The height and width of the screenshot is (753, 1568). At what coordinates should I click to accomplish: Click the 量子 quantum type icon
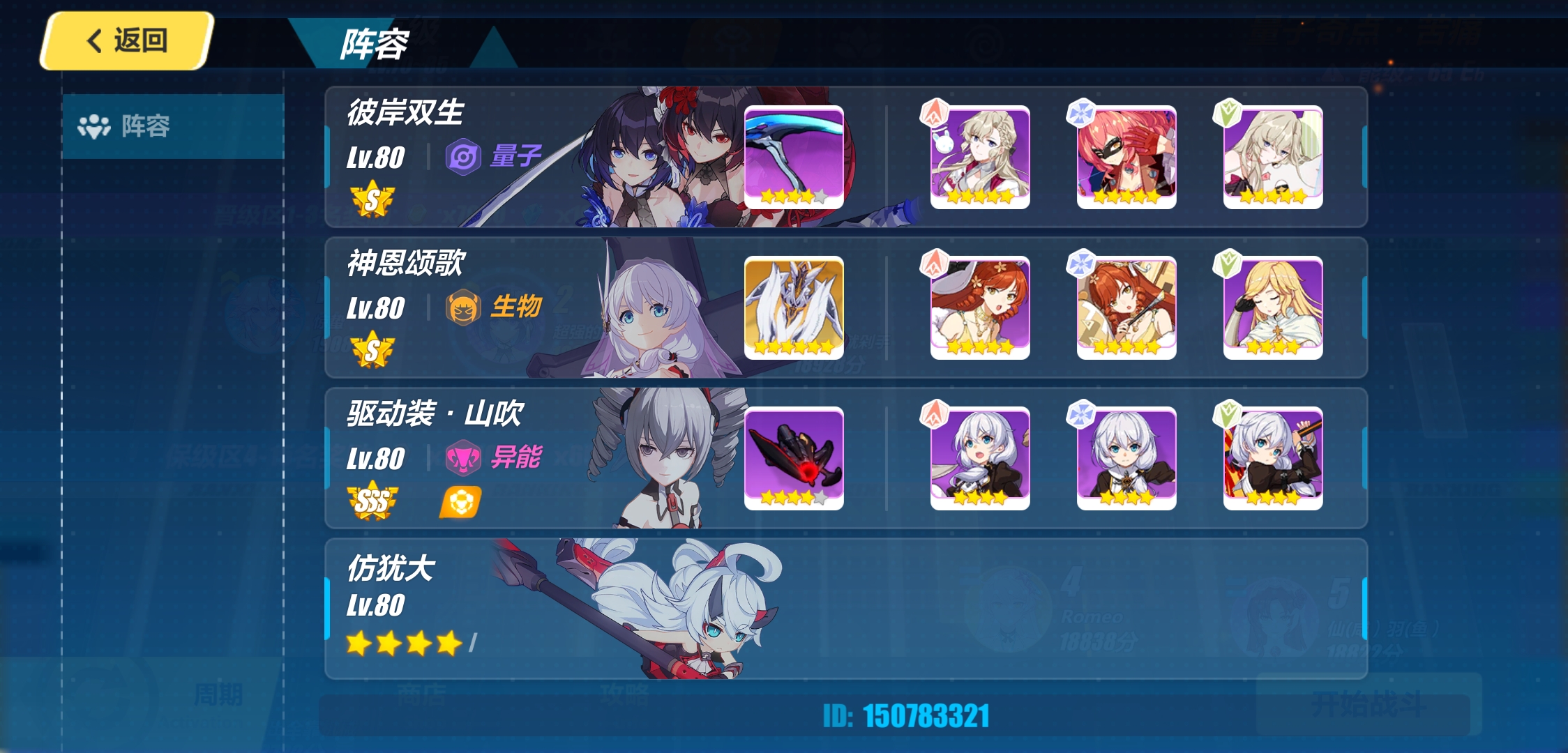coord(463,157)
